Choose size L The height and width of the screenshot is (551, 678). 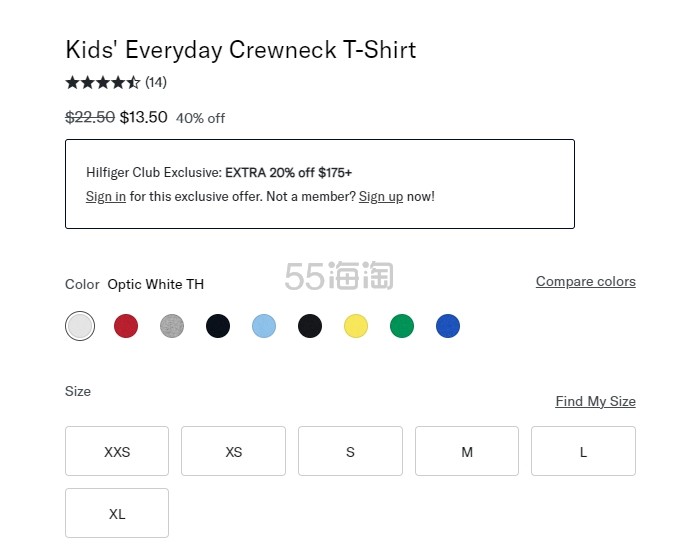coord(583,452)
